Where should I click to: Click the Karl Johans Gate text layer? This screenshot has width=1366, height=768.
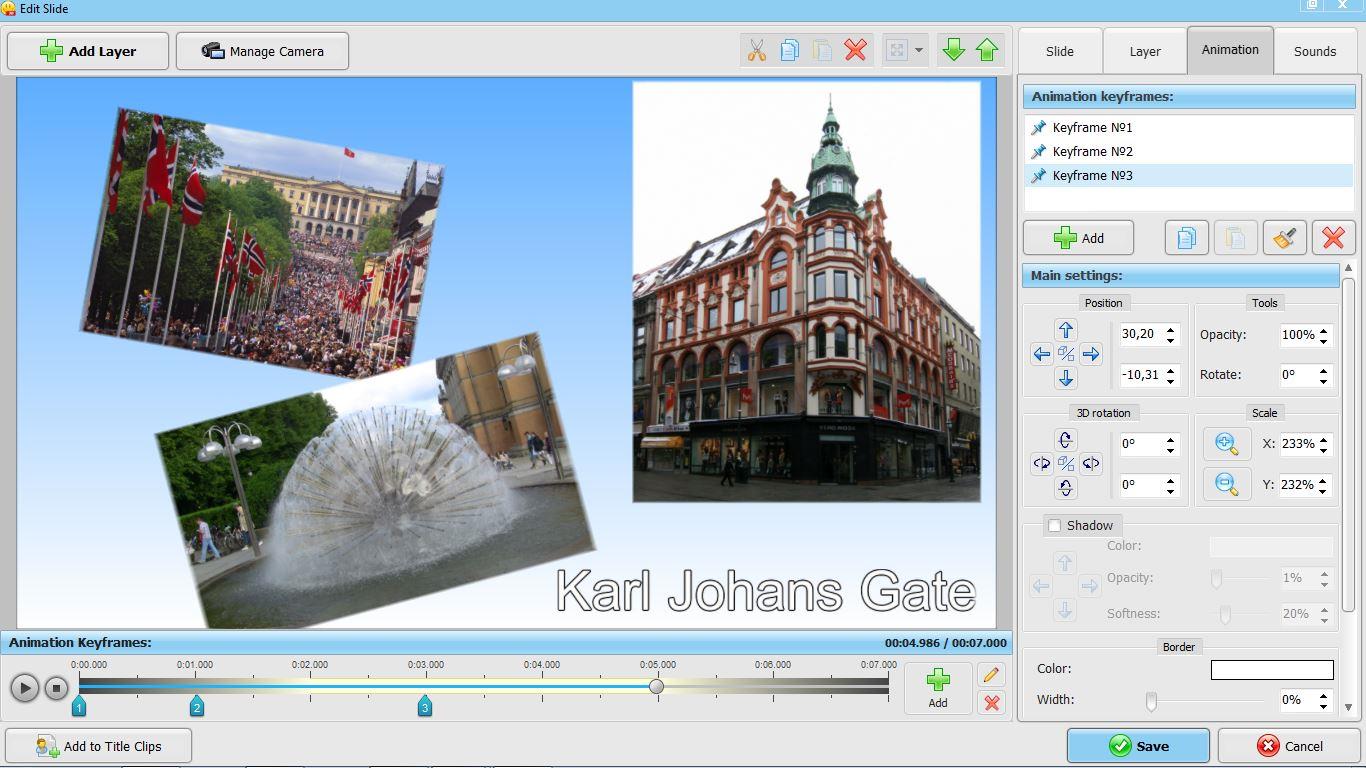pyautogui.click(x=766, y=590)
